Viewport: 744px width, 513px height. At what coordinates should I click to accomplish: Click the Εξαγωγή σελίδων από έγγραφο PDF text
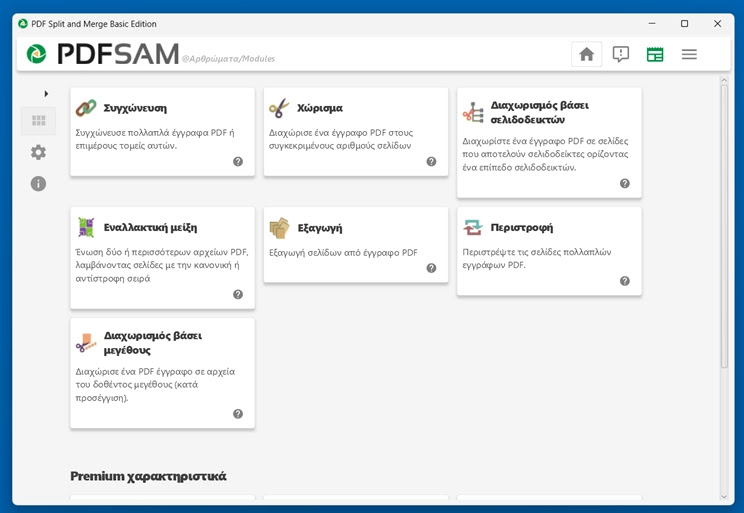[x=344, y=252]
